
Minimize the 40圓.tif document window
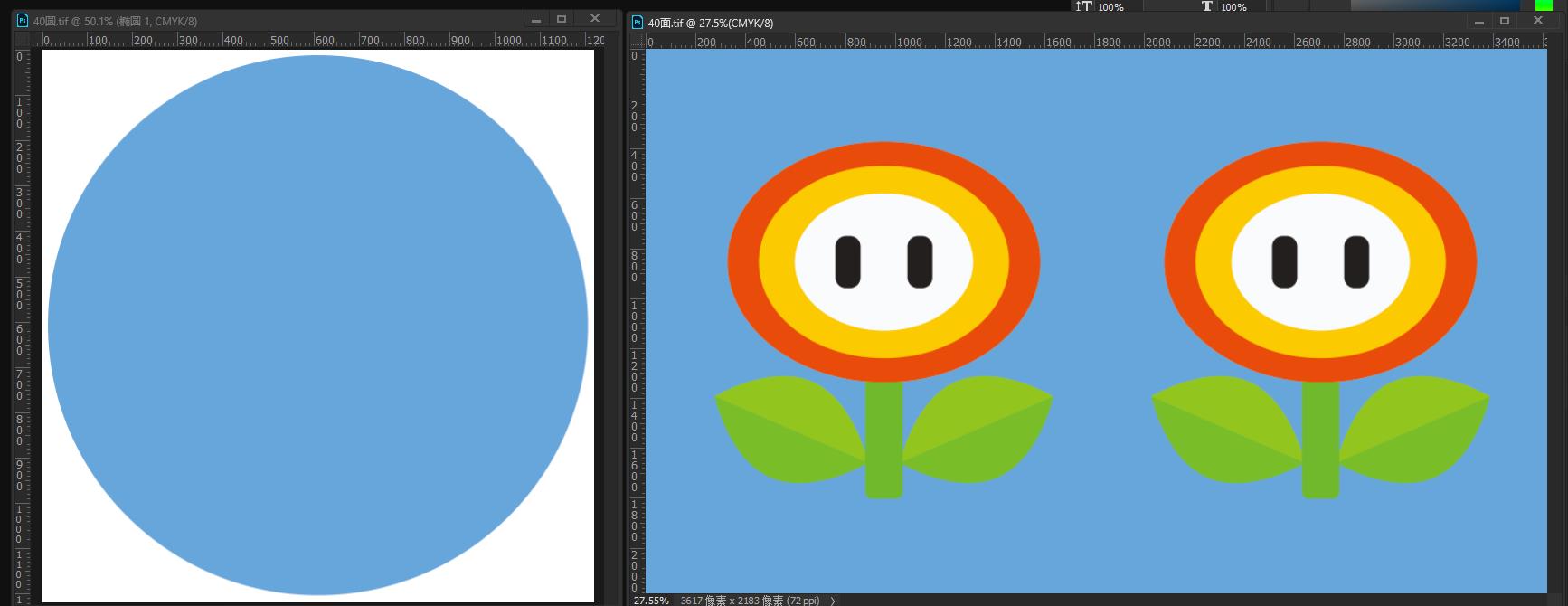pyautogui.click(x=536, y=20)
